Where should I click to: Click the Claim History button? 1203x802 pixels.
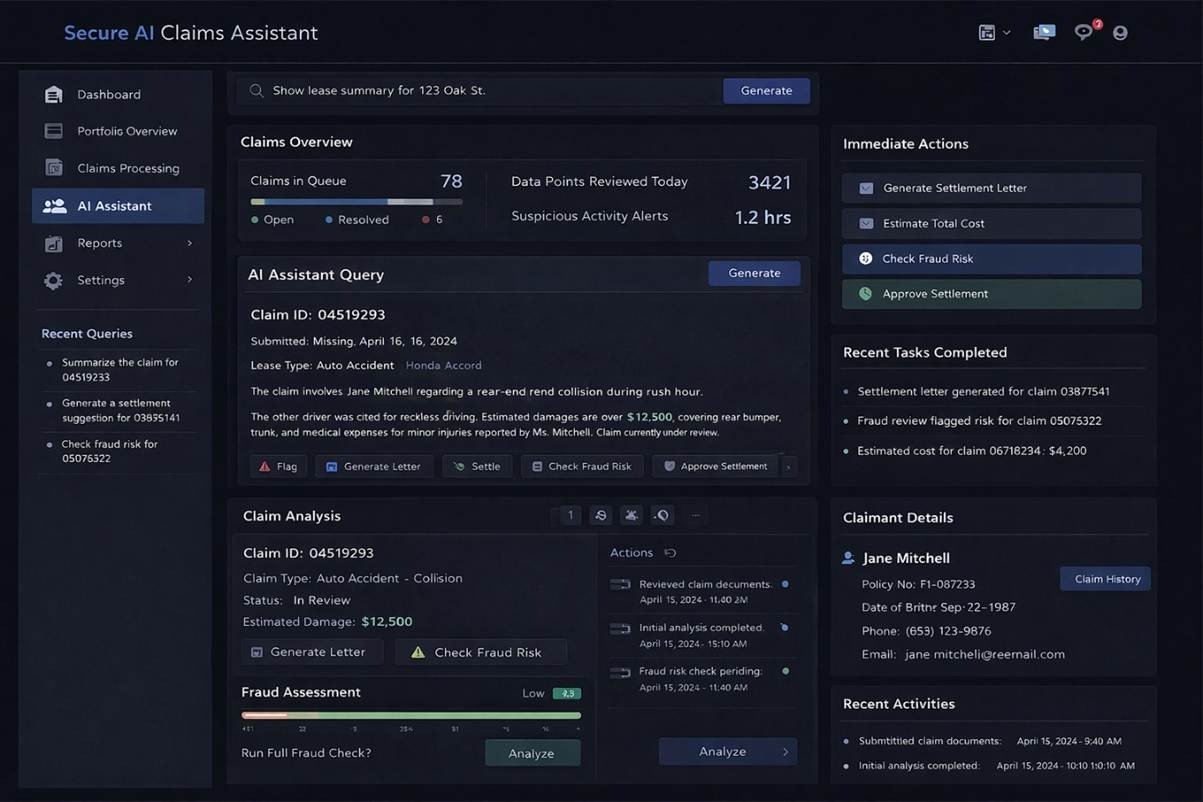[1106, 579]
